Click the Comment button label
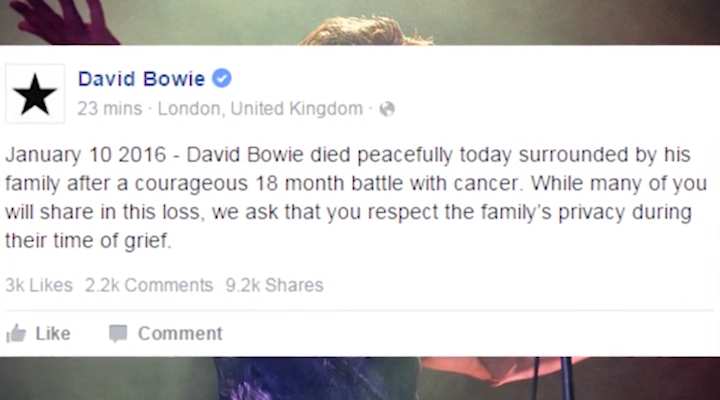This screenshot has width=720, height=400. pos(180,333)
